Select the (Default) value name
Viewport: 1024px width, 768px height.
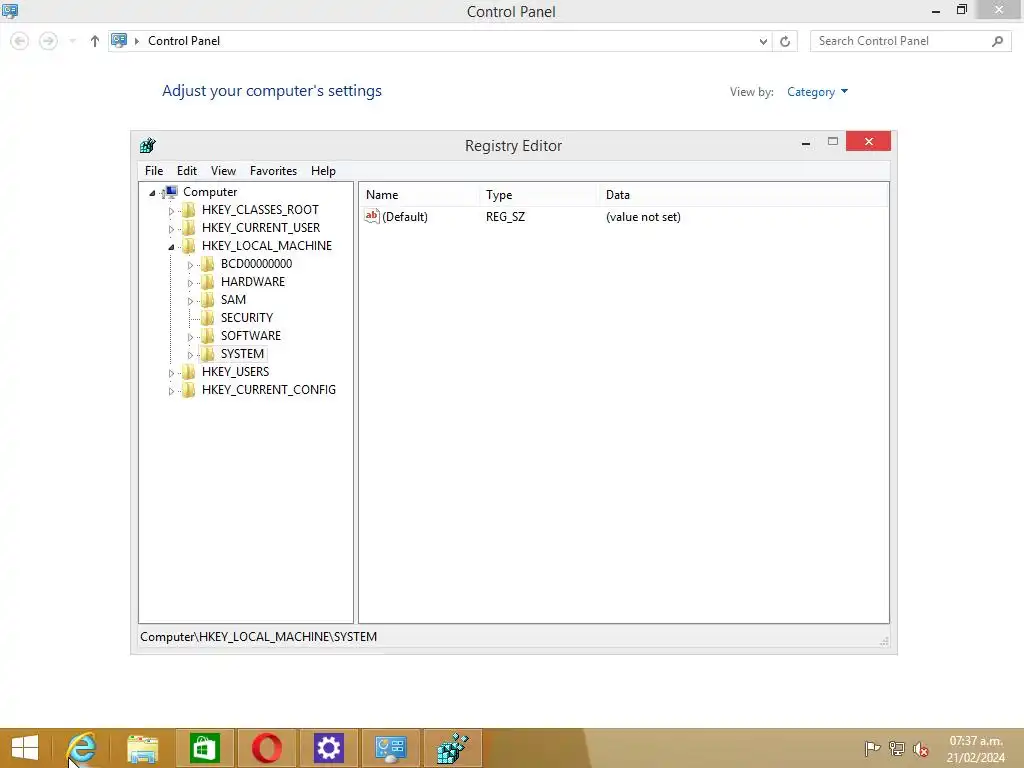pyautogui.click(x=405, y=217)
